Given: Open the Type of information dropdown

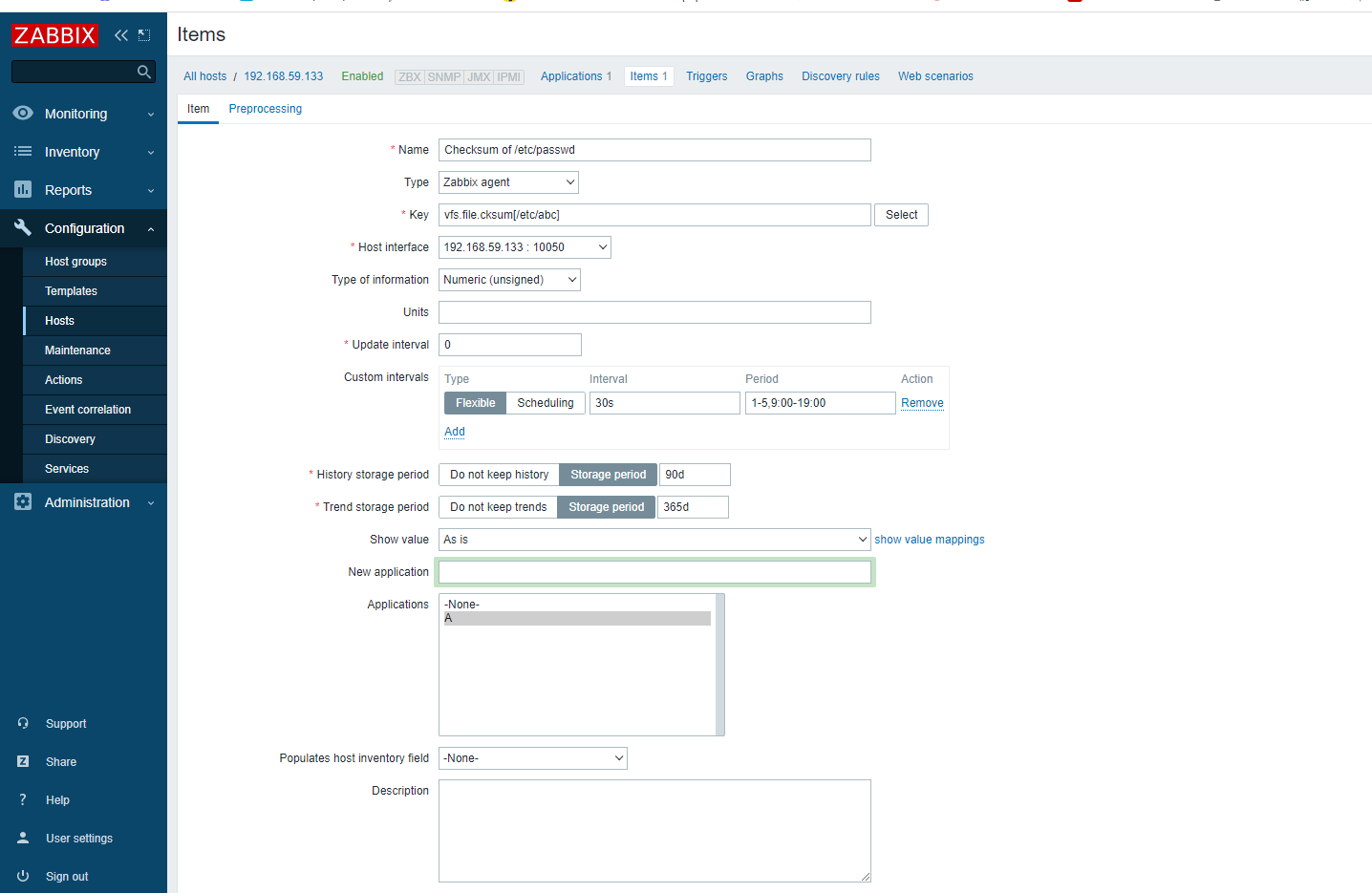Looking at the screenshot, I should tap(509, 280).
